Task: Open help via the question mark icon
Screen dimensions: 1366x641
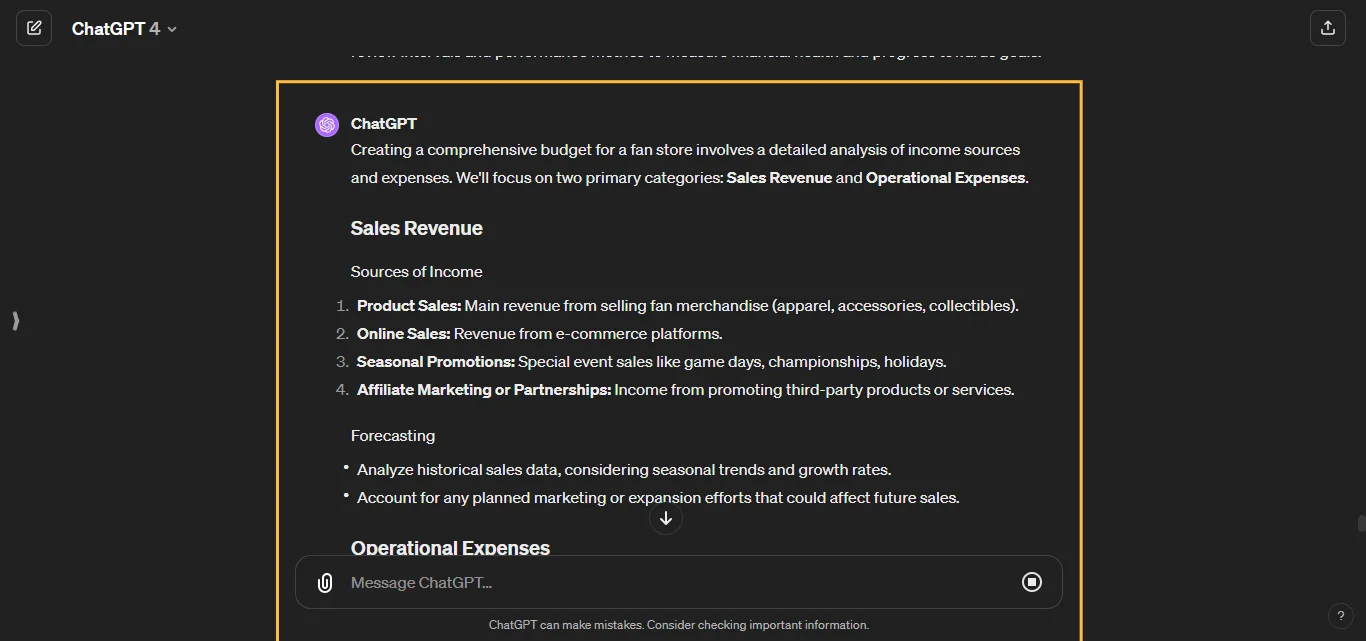Action: pos(1341,616)
